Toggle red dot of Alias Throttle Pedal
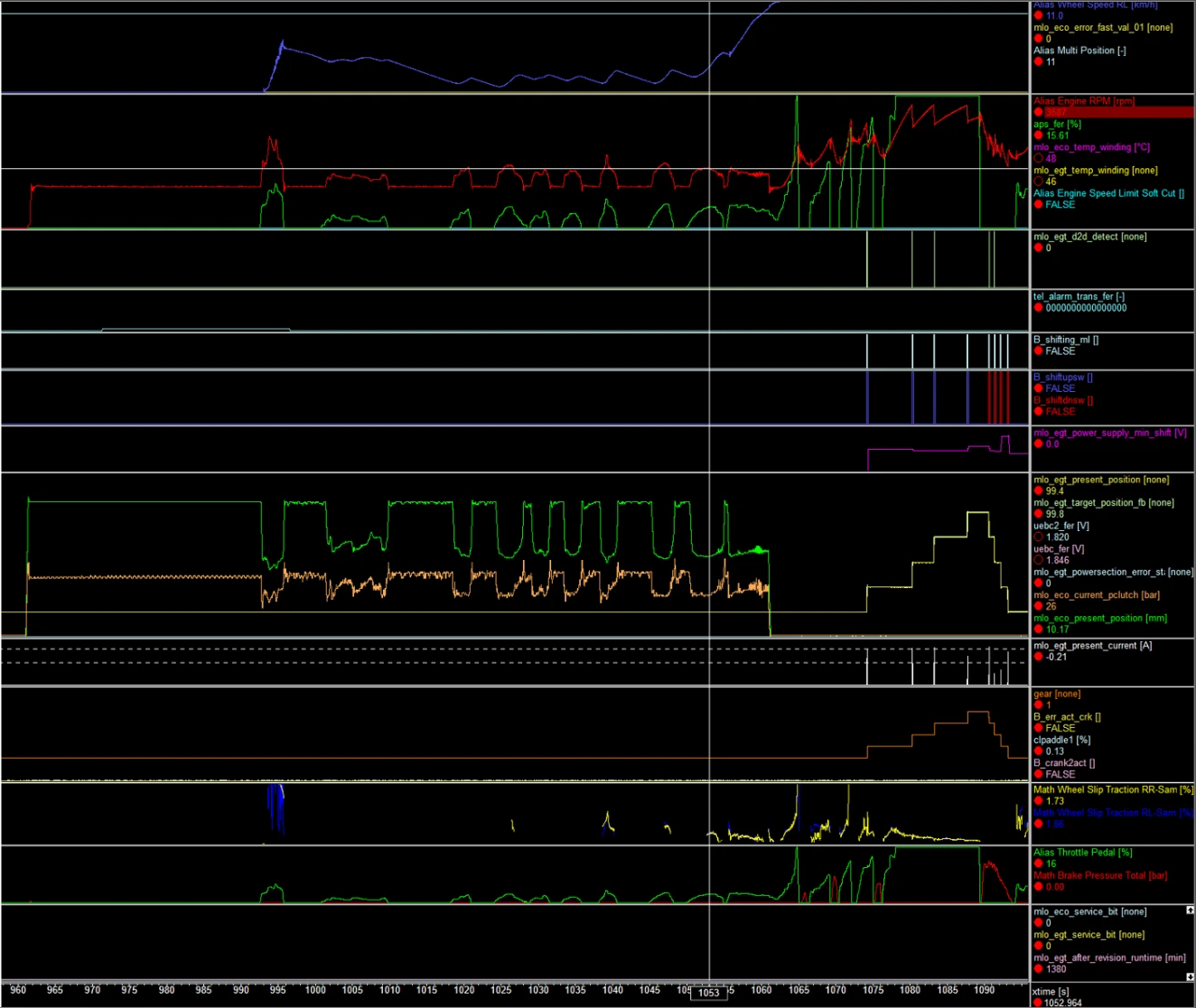The width and height of the screenshot is (1196, 1008). 1038,863
